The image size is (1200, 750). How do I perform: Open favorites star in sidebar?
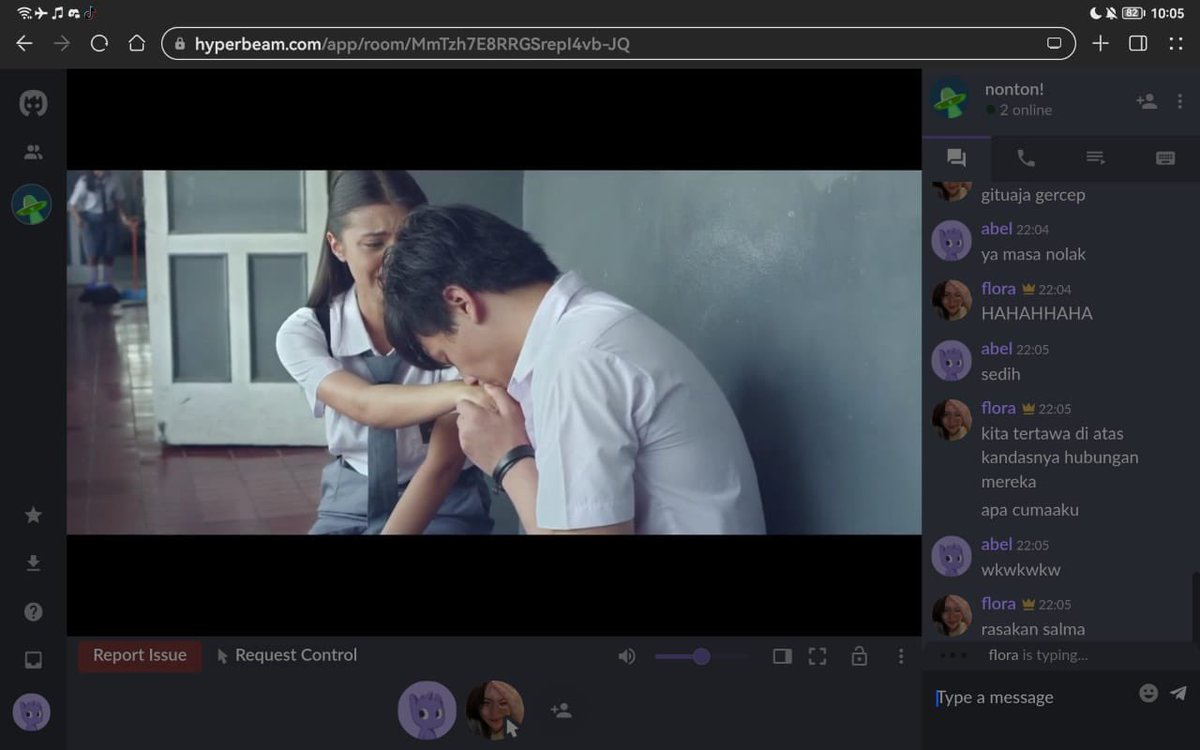click(x=33, y=515)
